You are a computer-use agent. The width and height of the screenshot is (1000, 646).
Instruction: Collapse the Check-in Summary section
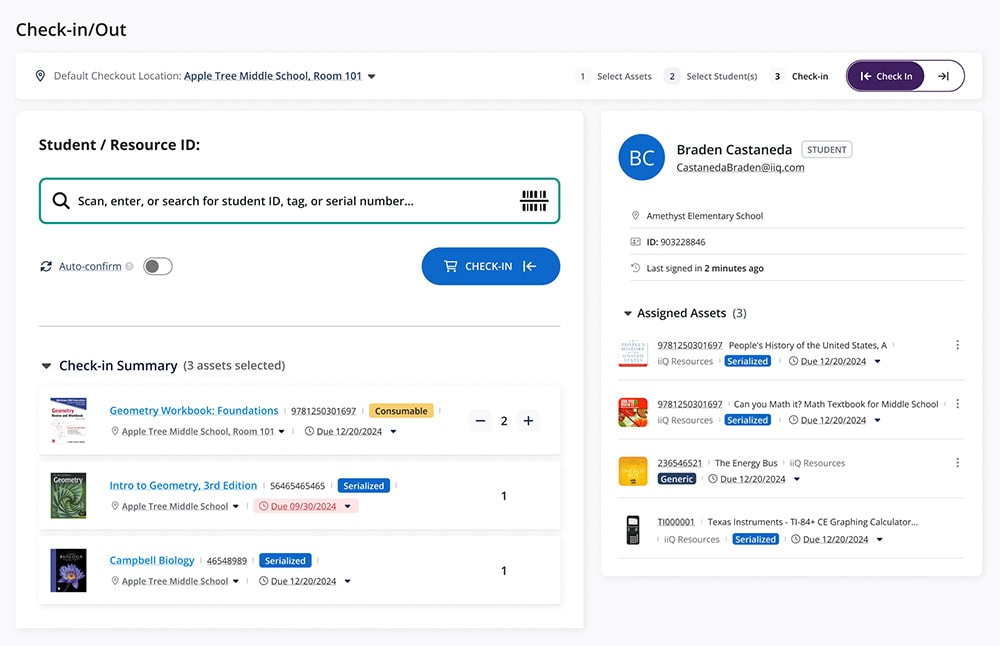[x=46, y=365]
